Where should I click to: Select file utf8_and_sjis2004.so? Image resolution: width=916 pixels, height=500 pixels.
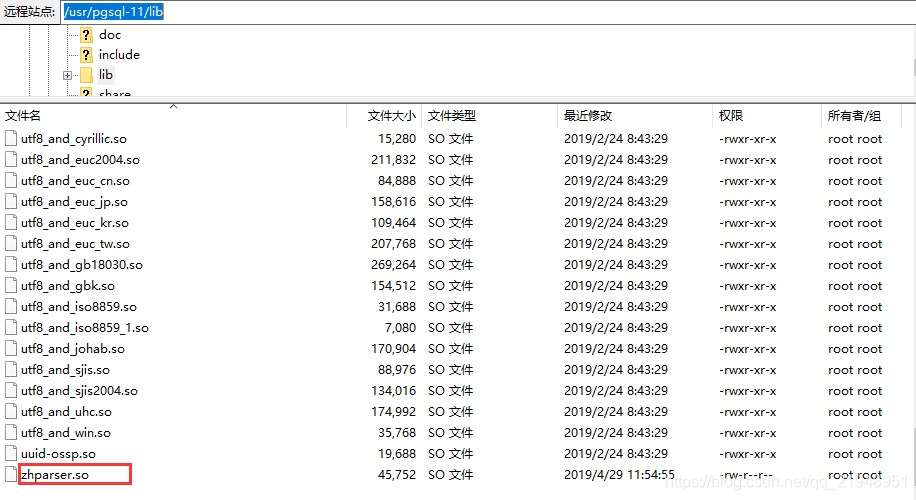tap(79, 391)
